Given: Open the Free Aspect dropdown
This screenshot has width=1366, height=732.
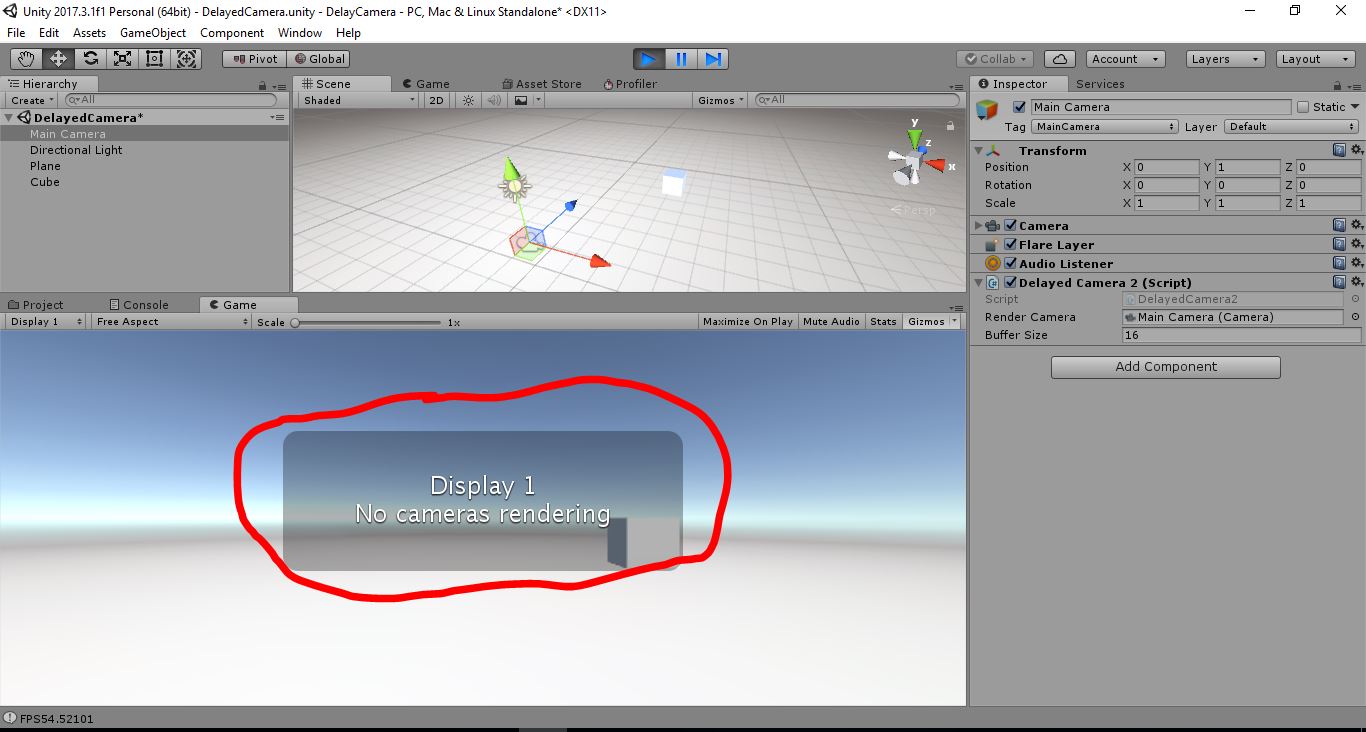Looking at the screenshot, I should point(170,321).
